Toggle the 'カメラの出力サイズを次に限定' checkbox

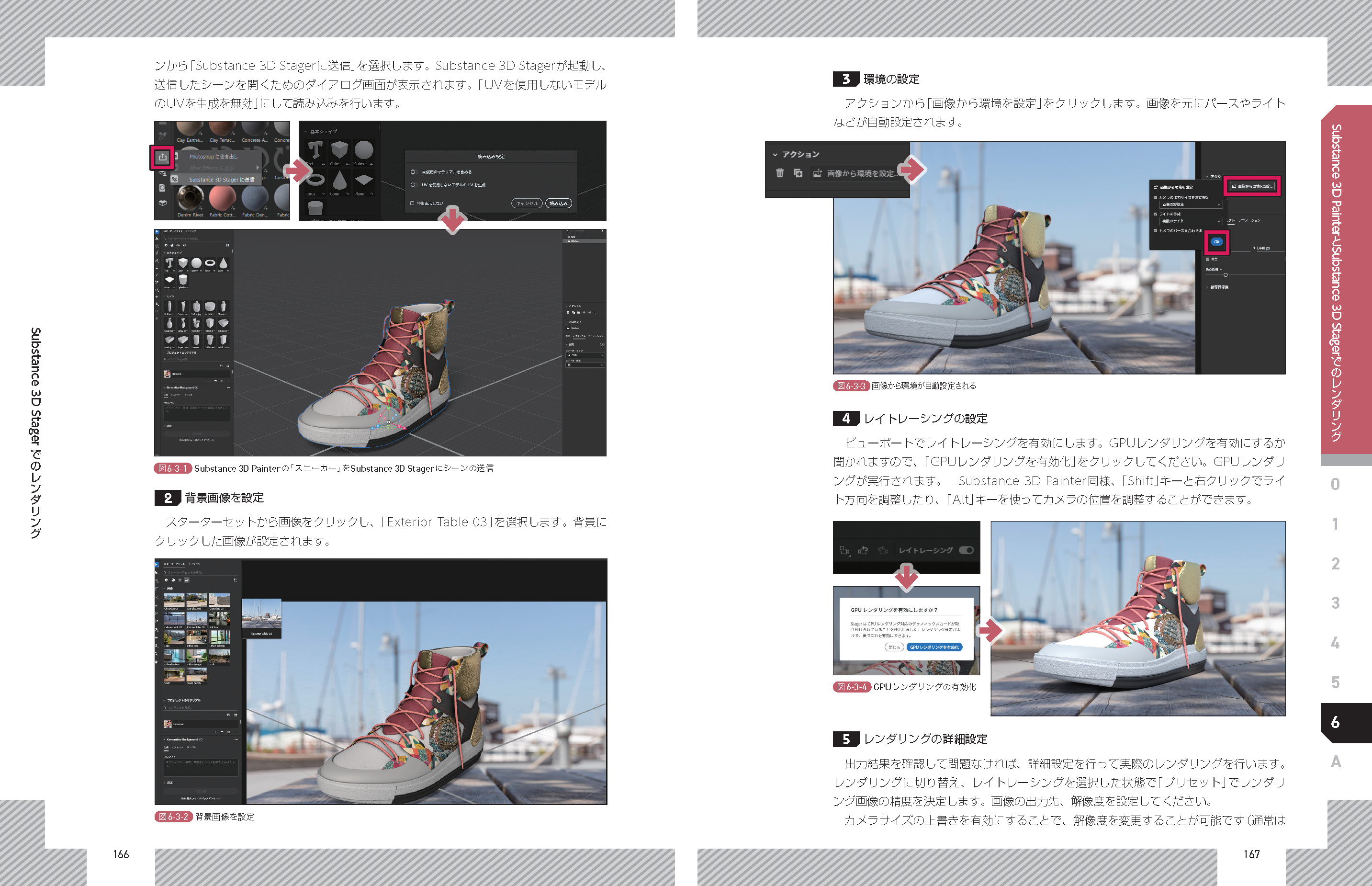(1155, 198)
